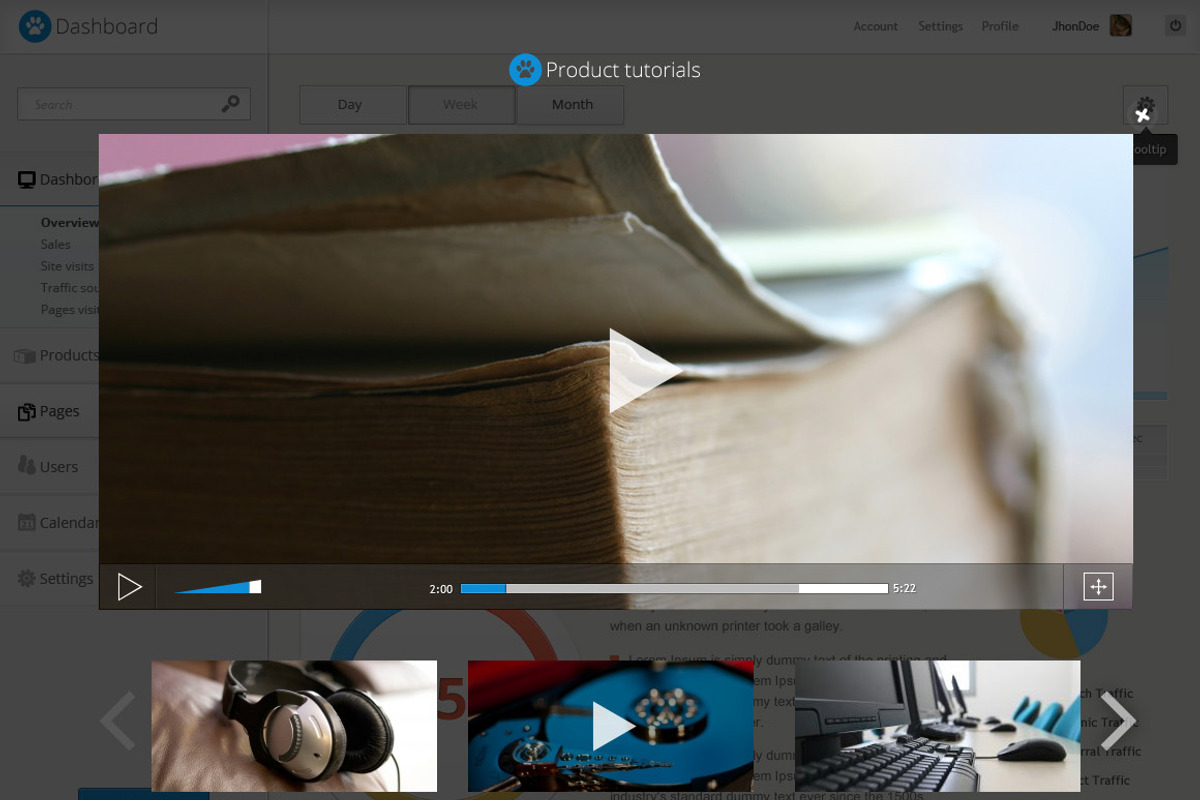
Task: Click the Pages documents icon
Action: click(27, 411)
